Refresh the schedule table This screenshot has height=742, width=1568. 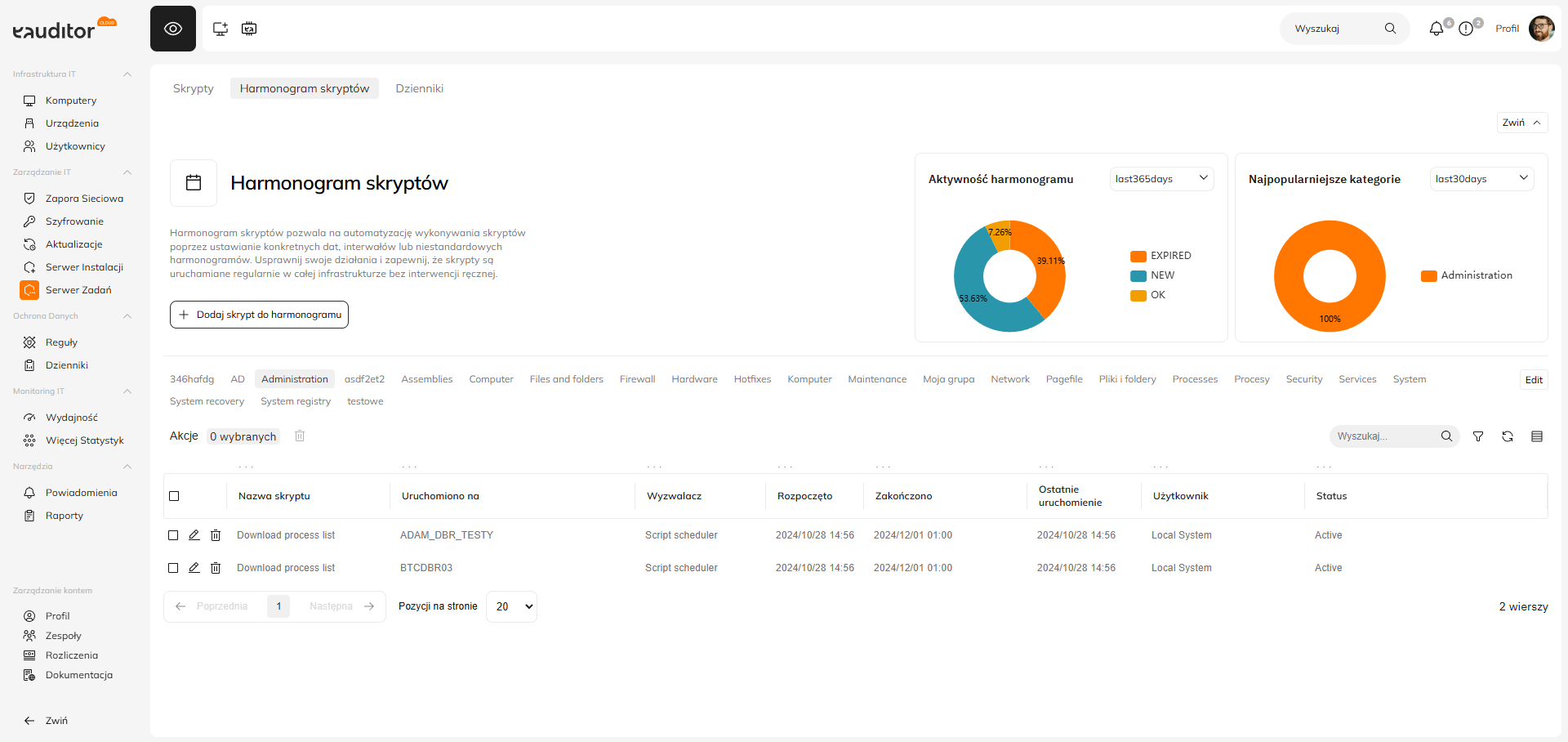click(1508, 436)
